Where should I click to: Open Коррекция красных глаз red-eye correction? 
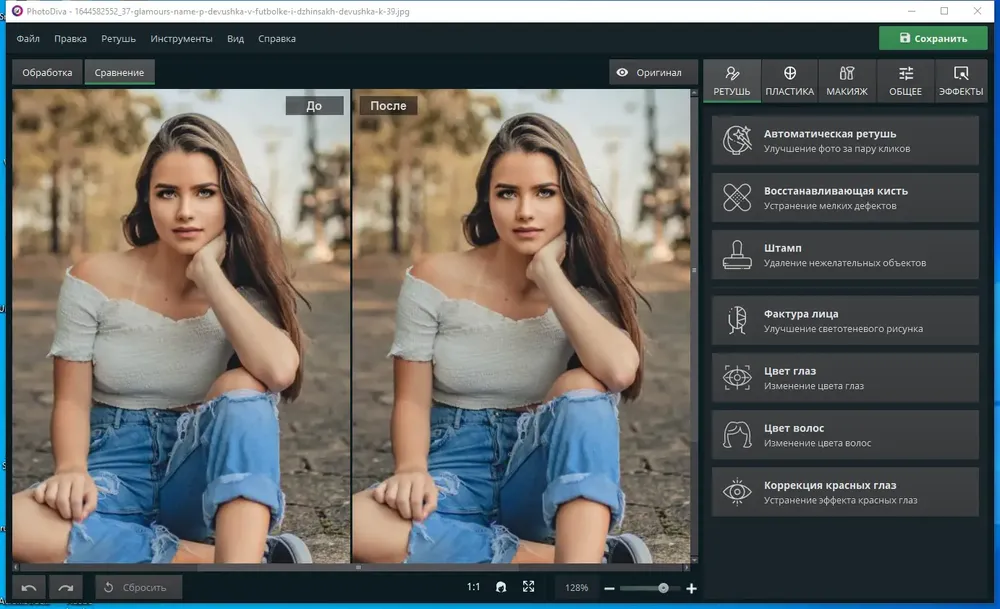click(845, 492)
